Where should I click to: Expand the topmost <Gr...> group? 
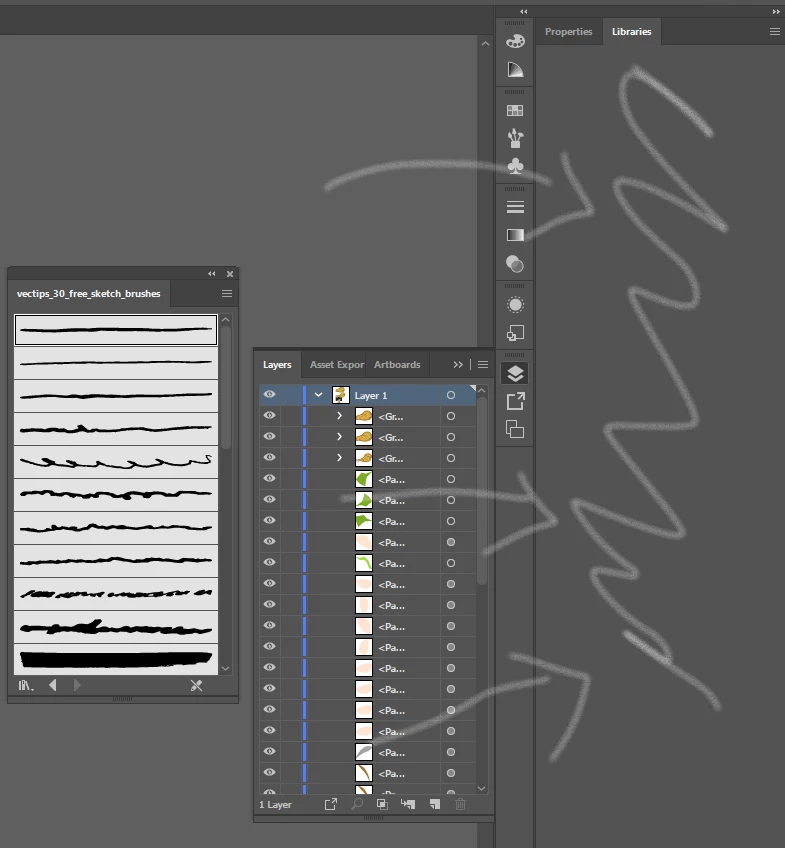(340, 416)
